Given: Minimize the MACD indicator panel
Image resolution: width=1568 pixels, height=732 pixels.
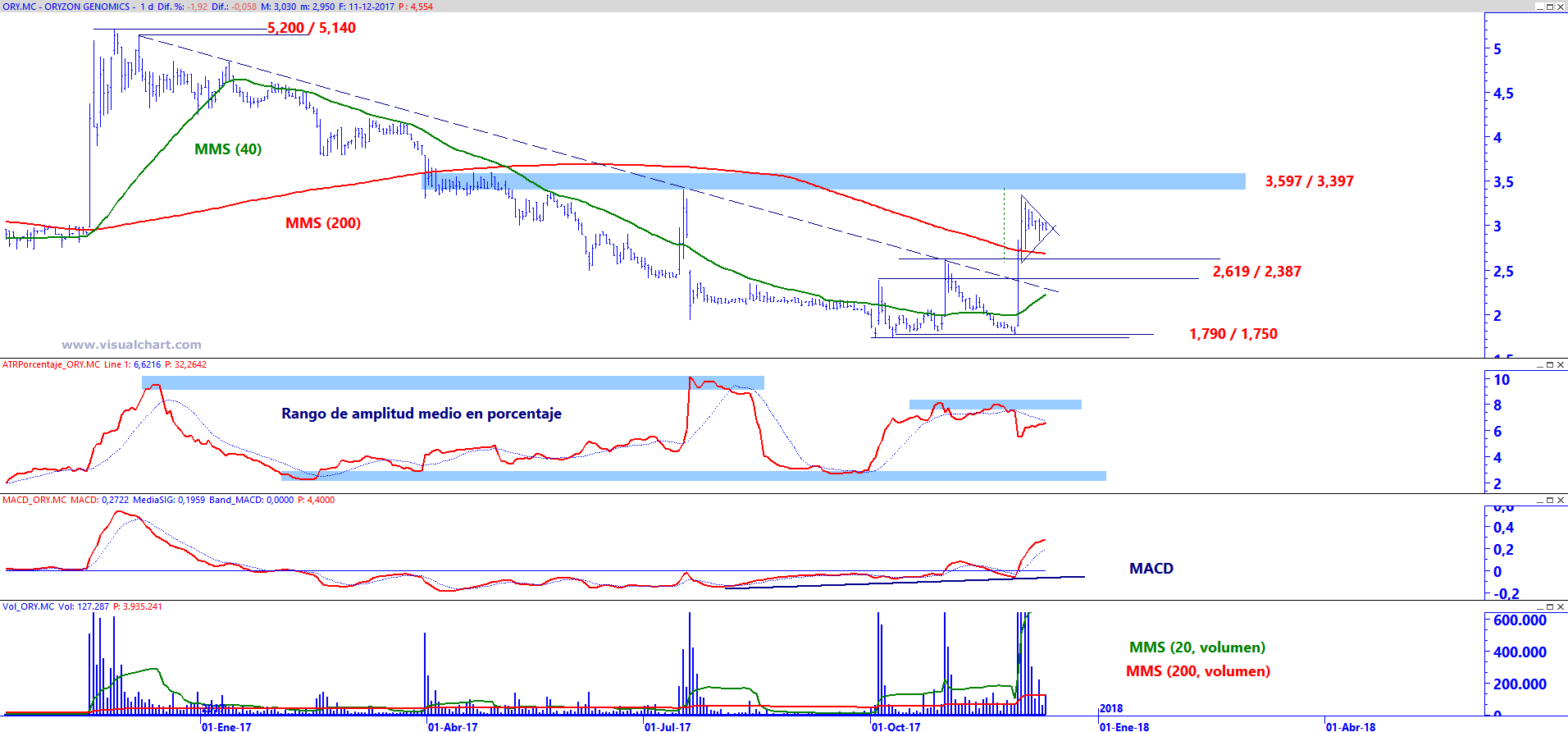Looking at the screenshot, I should pos(1540,500).
